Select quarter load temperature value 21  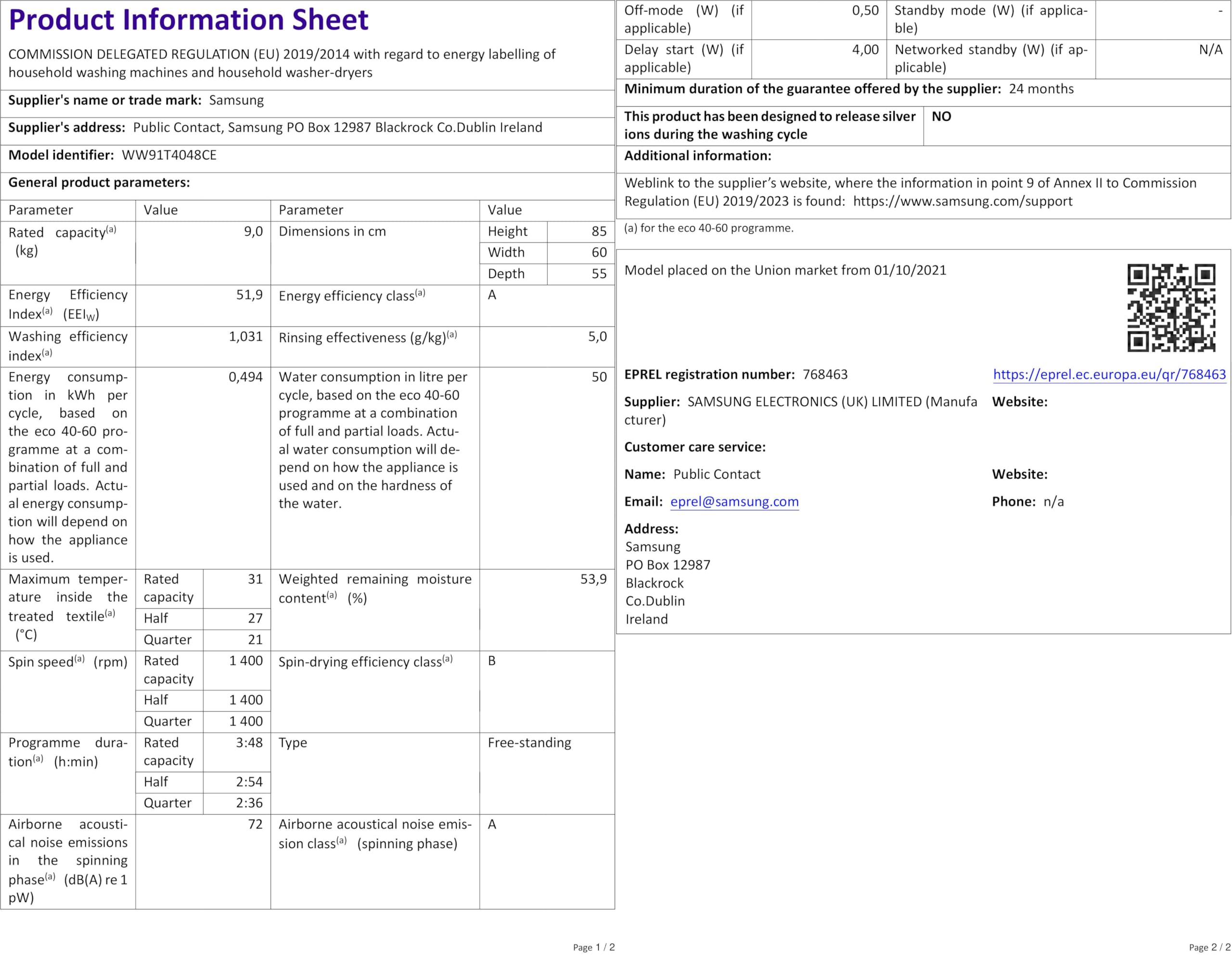click(256, 640)
